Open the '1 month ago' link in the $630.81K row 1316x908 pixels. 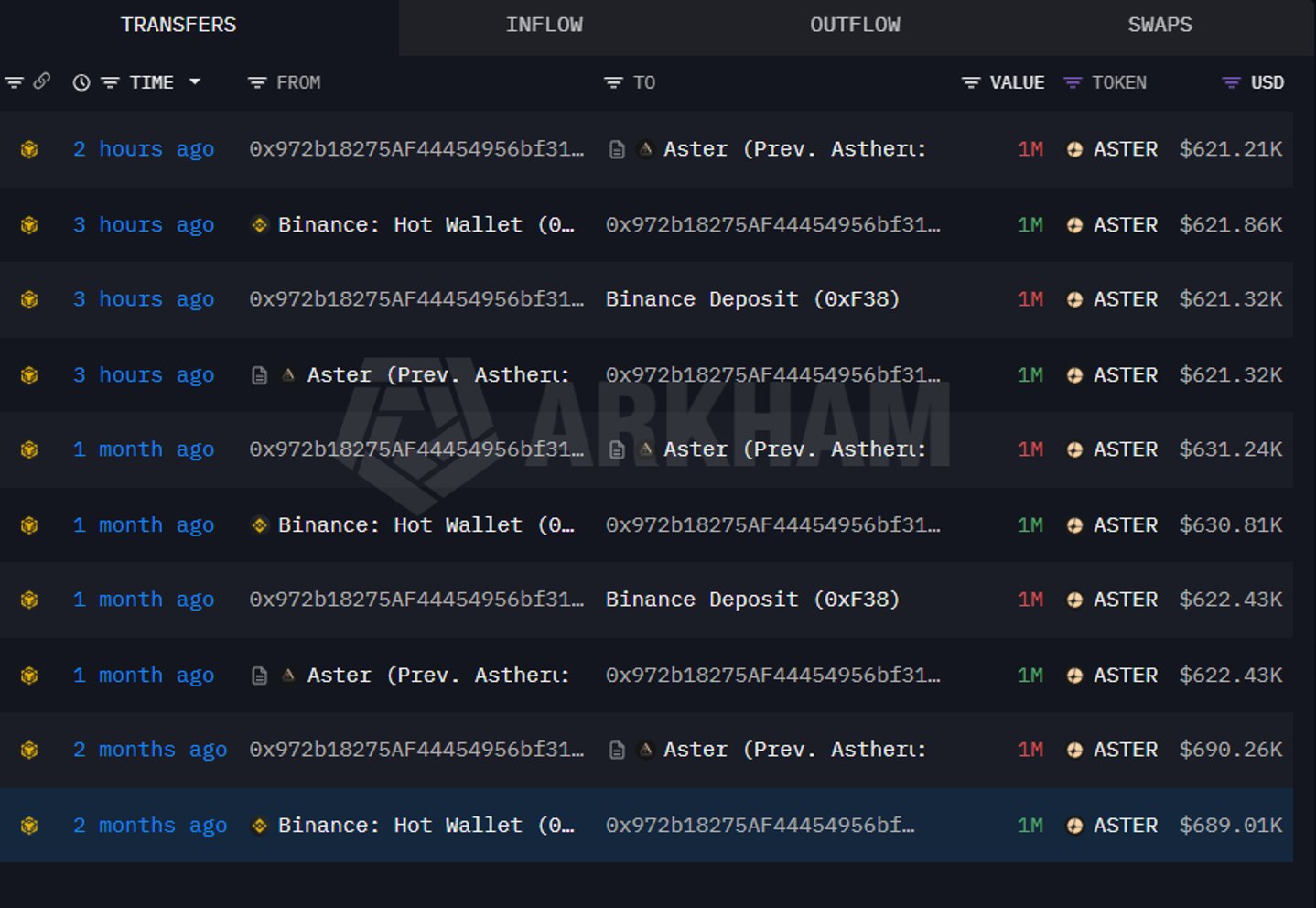click(144, 524)
